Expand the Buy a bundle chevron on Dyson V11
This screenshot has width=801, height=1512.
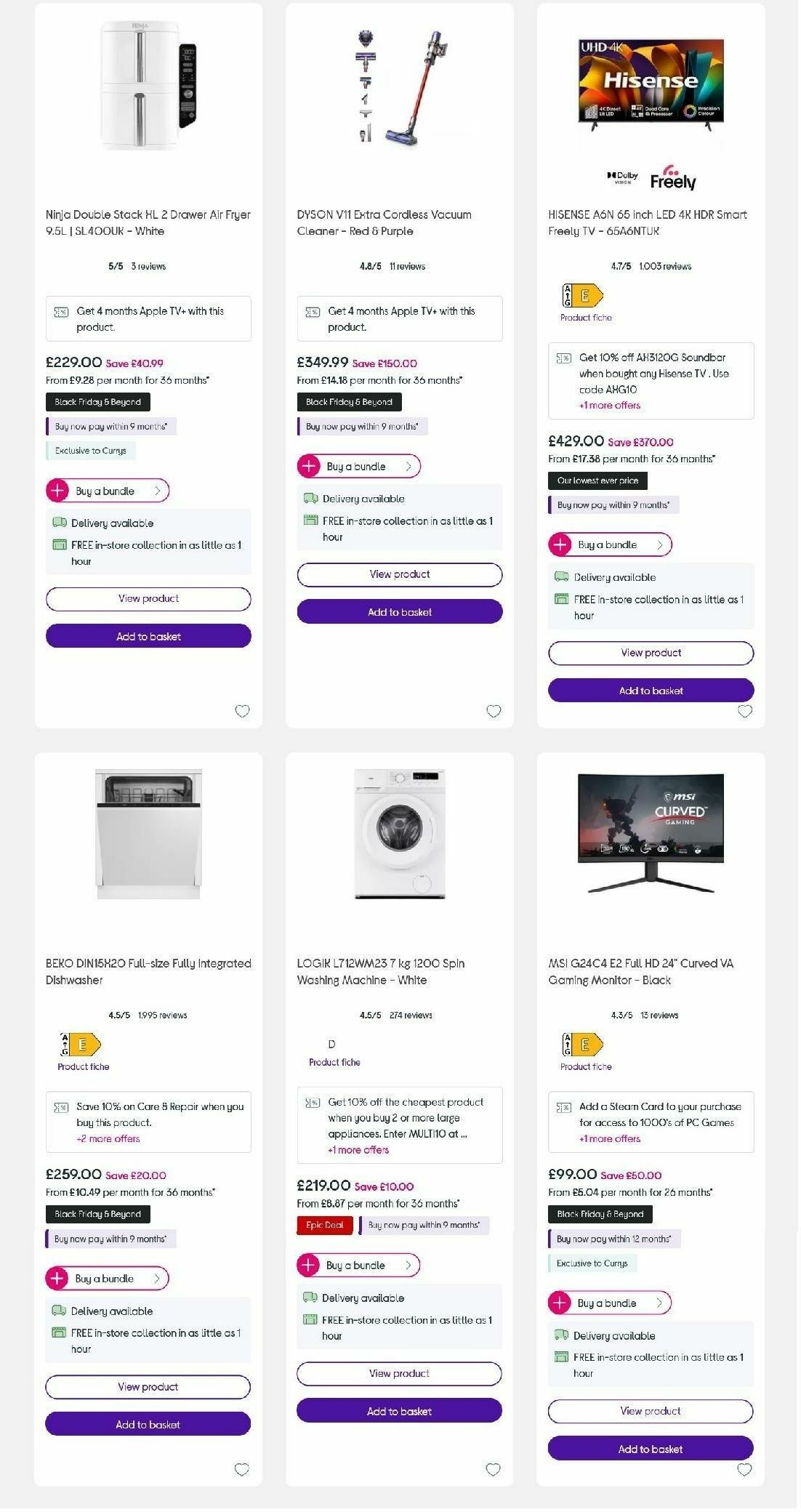click(x=408, y=466)
